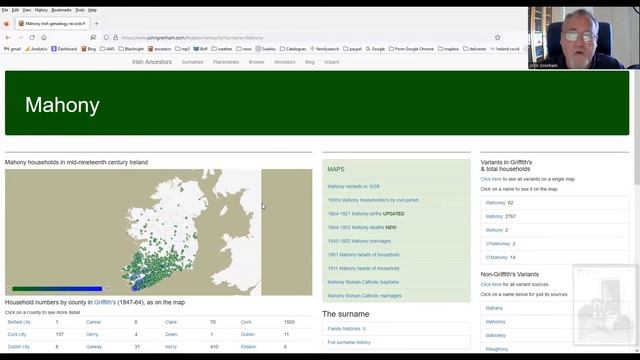Click the Clare county link

tap(171, 322)
